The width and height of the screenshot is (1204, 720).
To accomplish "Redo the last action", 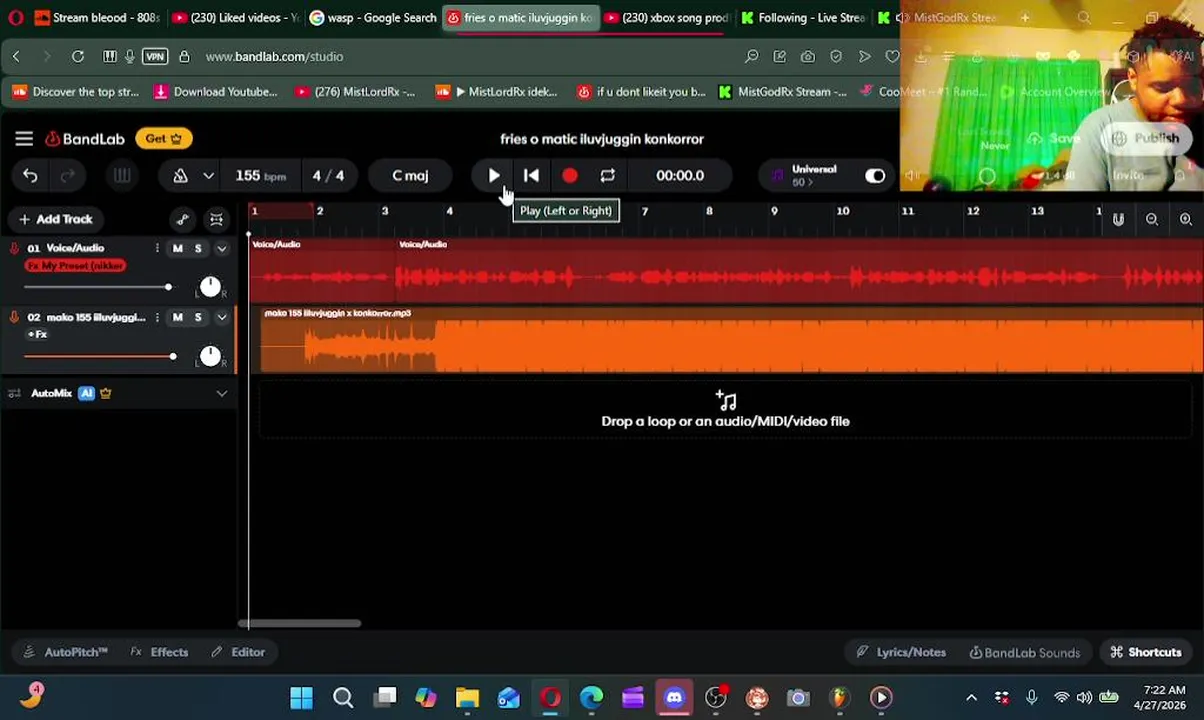I will pos(67,176).
